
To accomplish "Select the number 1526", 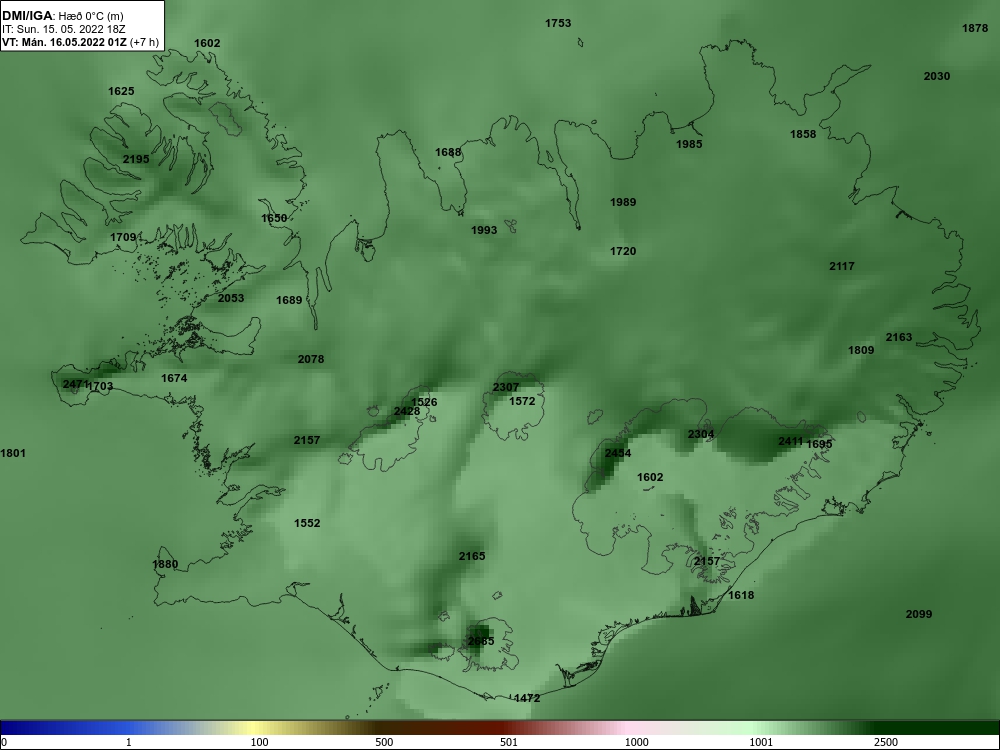I will pos(424,402).
